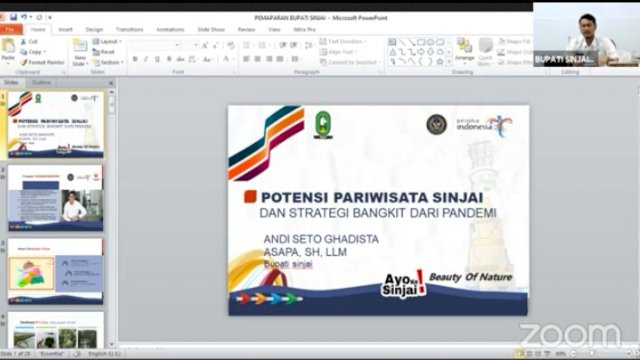Toggle Justify text alignment
Viewport: 640px width, 360px height.
click(280, 59)
